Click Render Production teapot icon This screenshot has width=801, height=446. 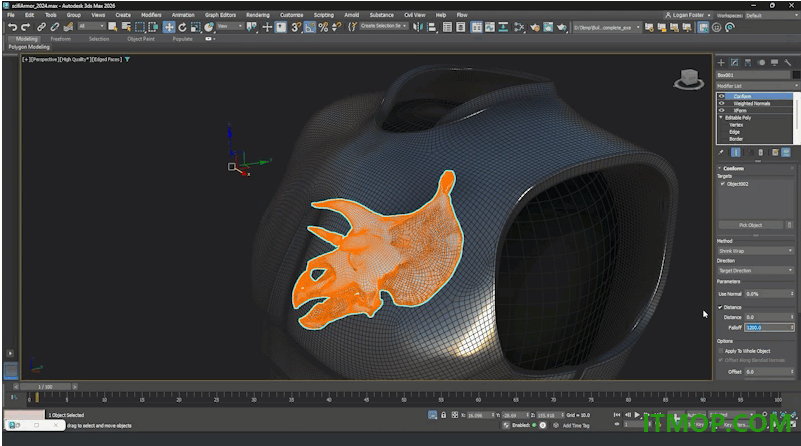pyautogui.click(x=562, y=27)
